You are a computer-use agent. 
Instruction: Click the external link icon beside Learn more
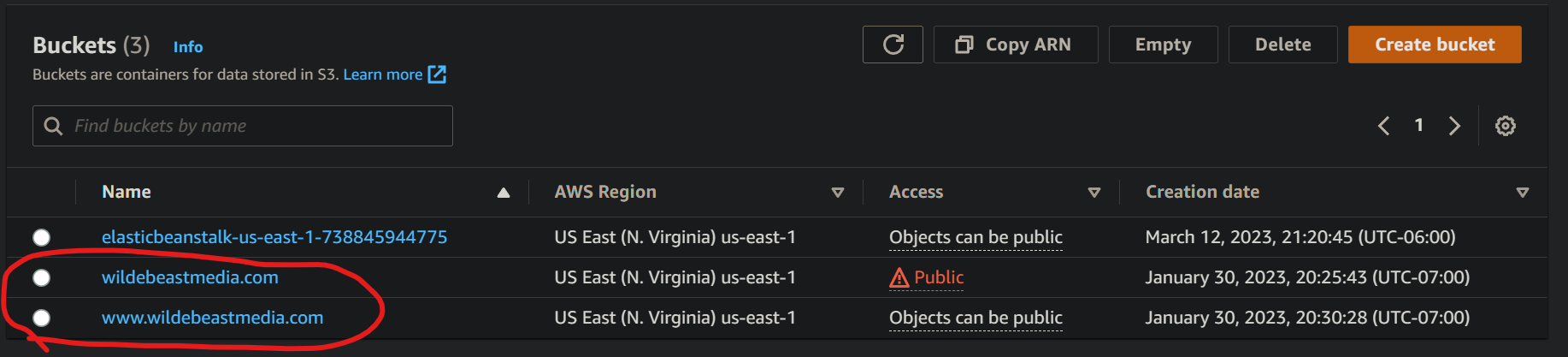(437, 74)
